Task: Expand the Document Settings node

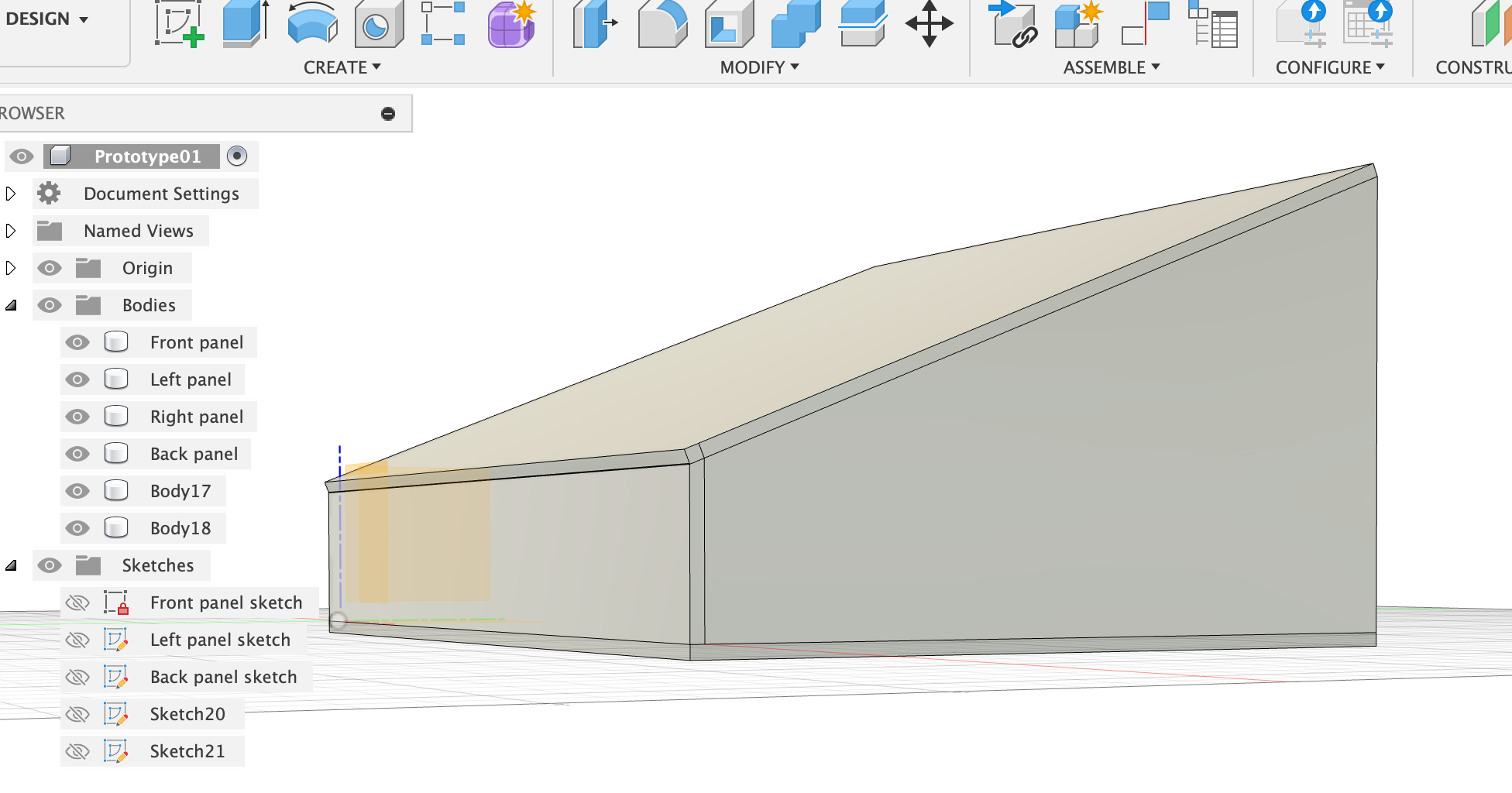Action: pyautogui.click(x=11, y=194)
